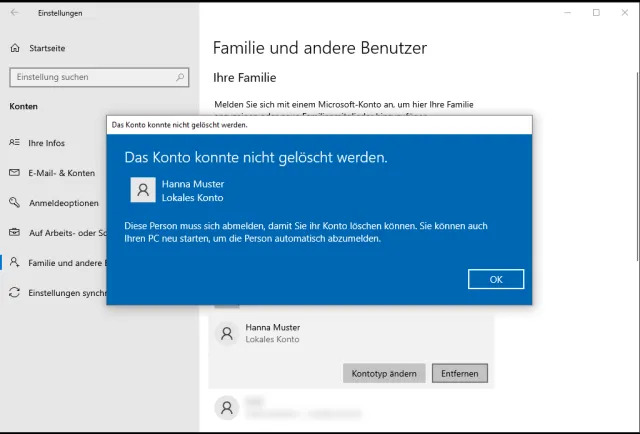Click the person icon beside Familie

click(x=14, y=262)
